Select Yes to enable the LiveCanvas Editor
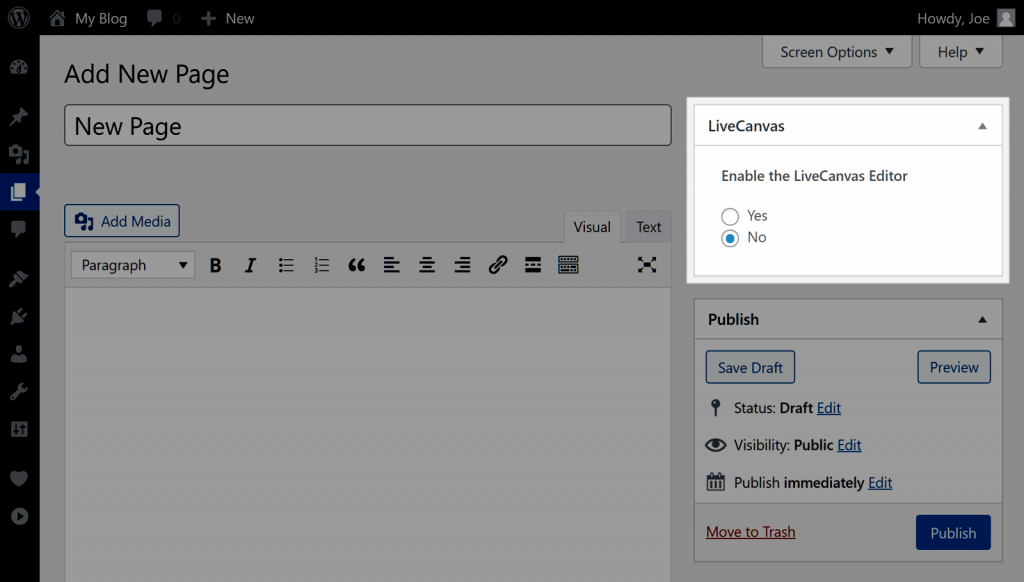1024x582 pixels. point(730,216)
